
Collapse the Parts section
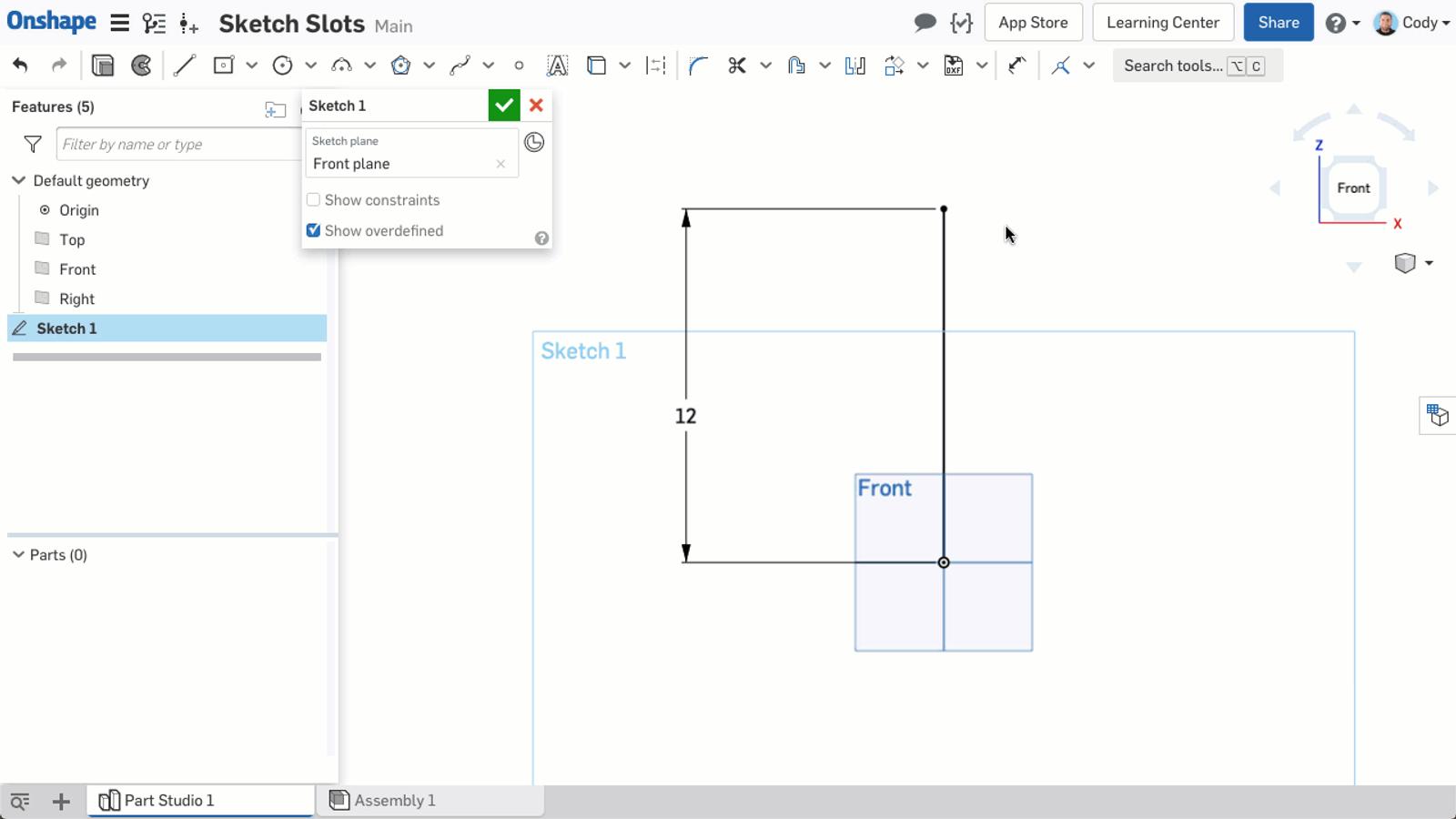pyautogui.click(x=17, y=554)
